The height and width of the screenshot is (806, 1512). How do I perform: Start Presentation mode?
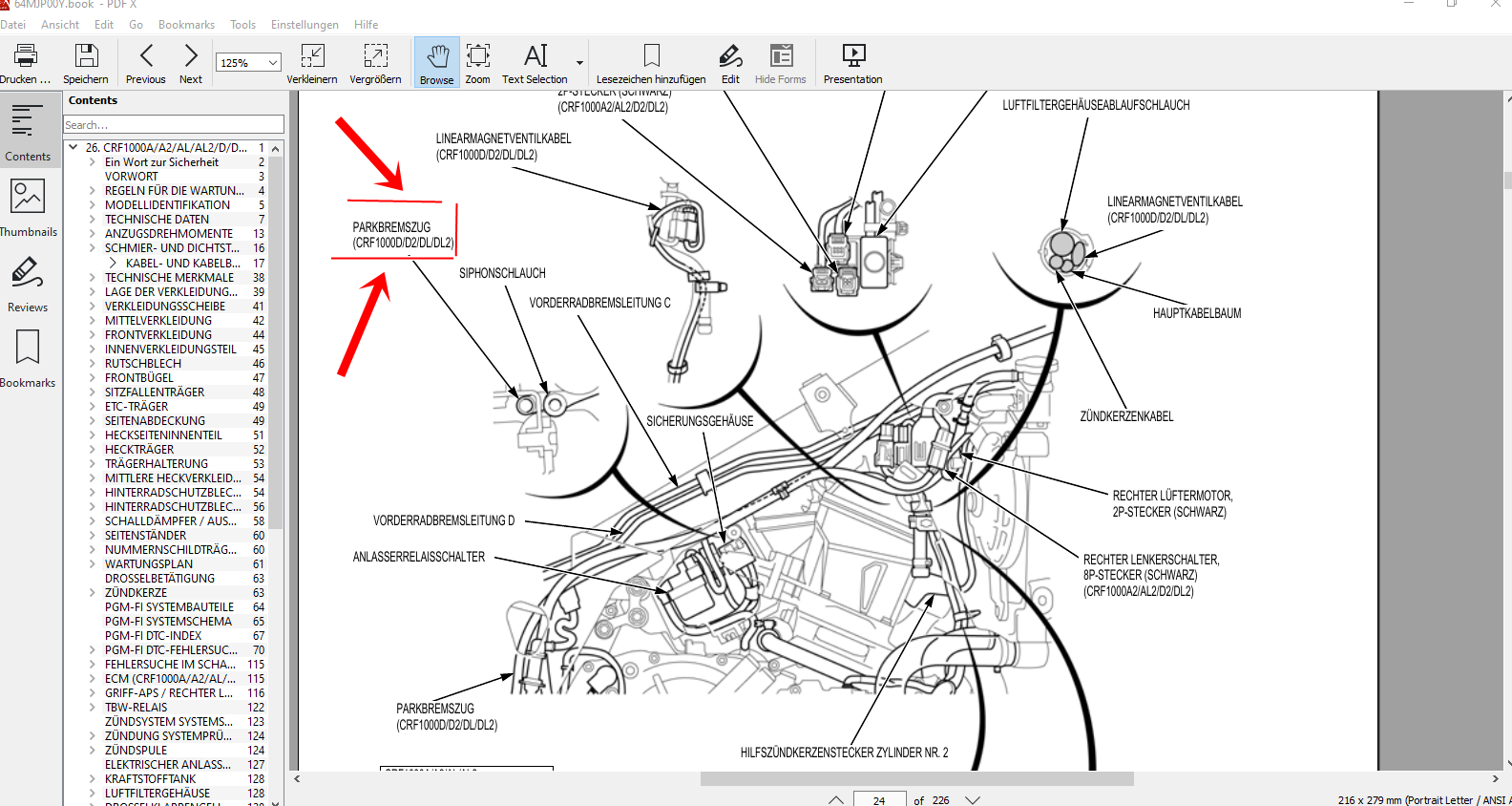tap(852, 56)
